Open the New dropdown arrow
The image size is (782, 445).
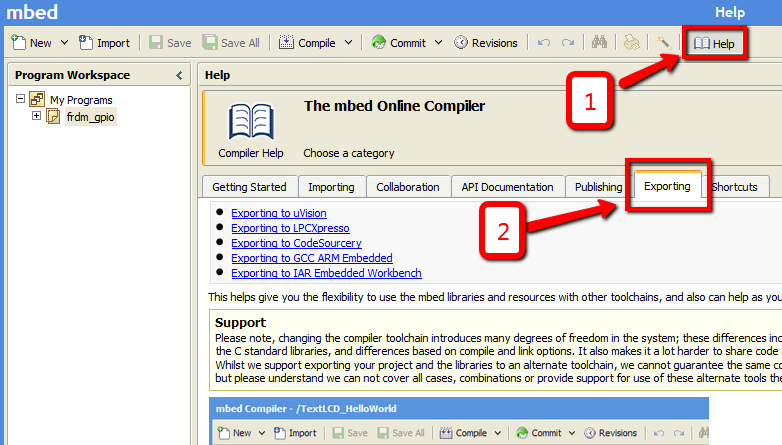[64, 43]
